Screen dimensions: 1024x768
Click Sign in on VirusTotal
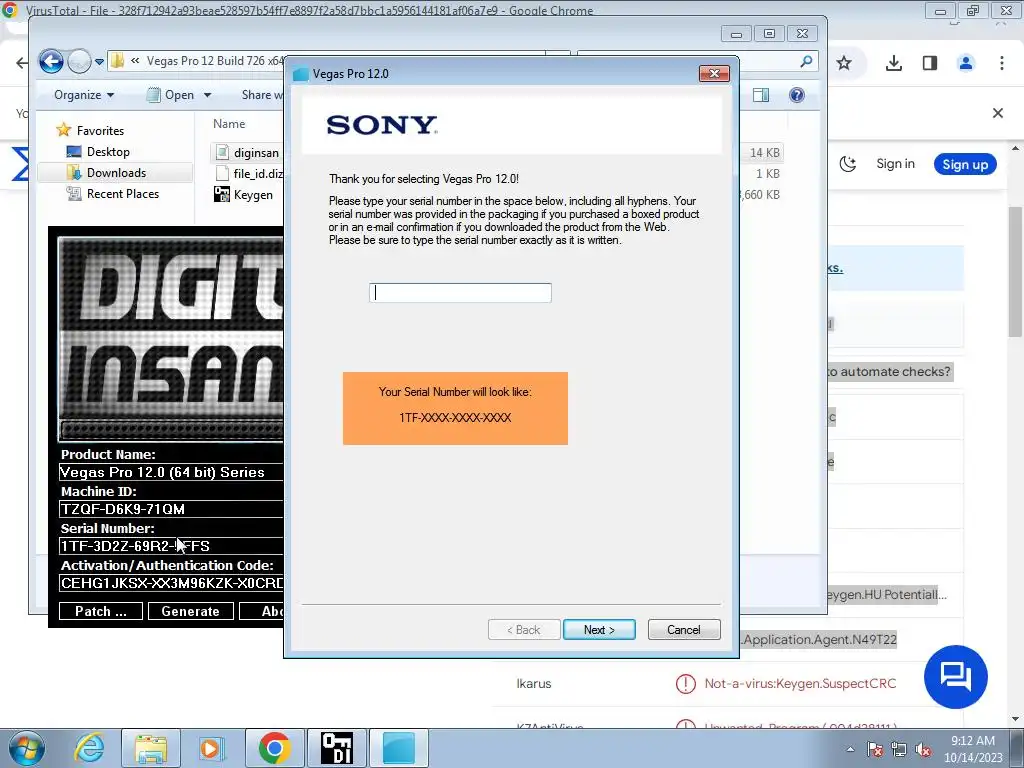[x=895, y=164]
